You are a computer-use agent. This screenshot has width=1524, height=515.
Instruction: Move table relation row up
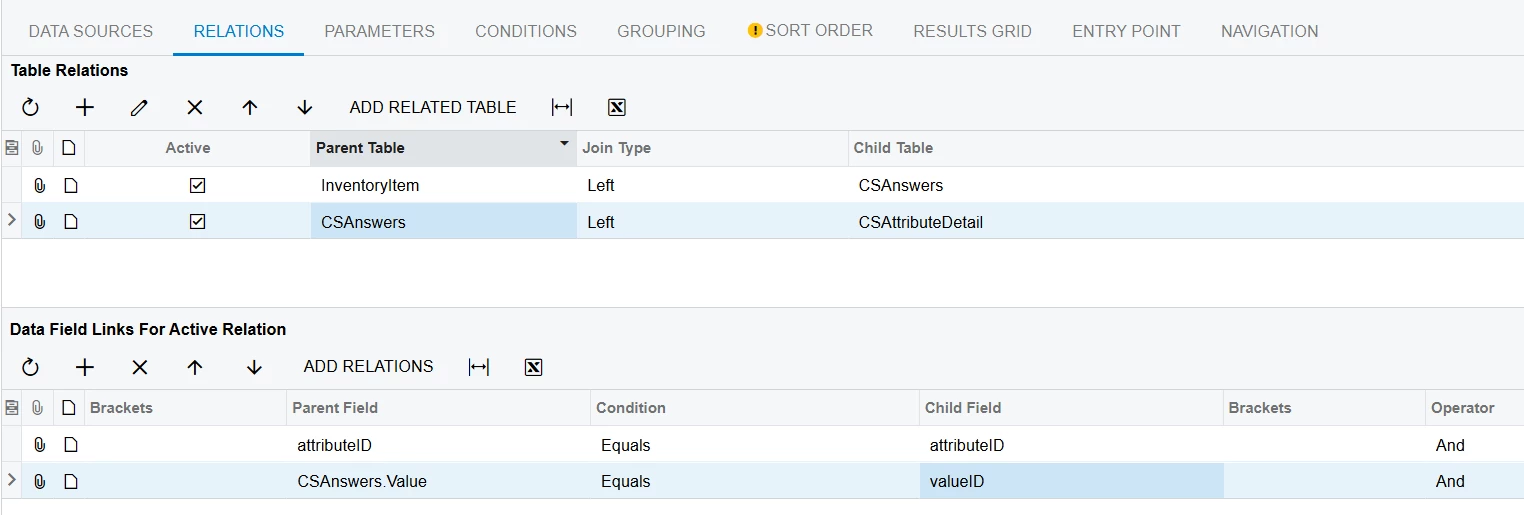(250, 107)
